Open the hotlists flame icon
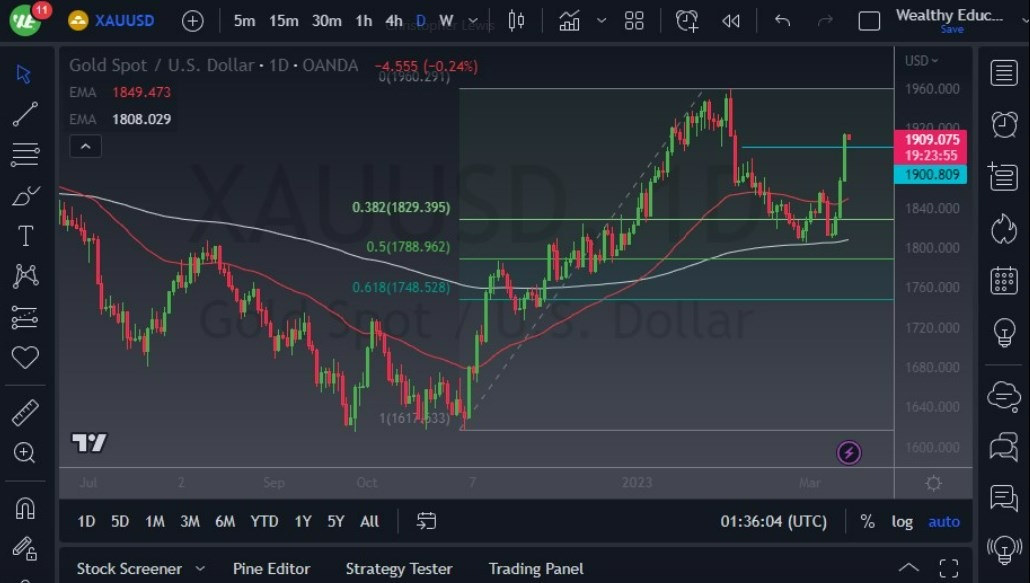Viewport: 1030px width, 583px height. [1004, 228]
